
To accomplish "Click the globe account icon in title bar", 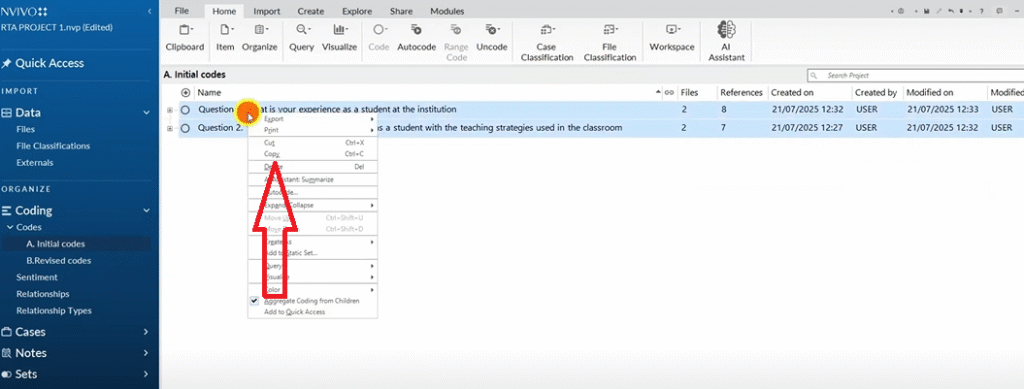I will [x=901, y=11].
